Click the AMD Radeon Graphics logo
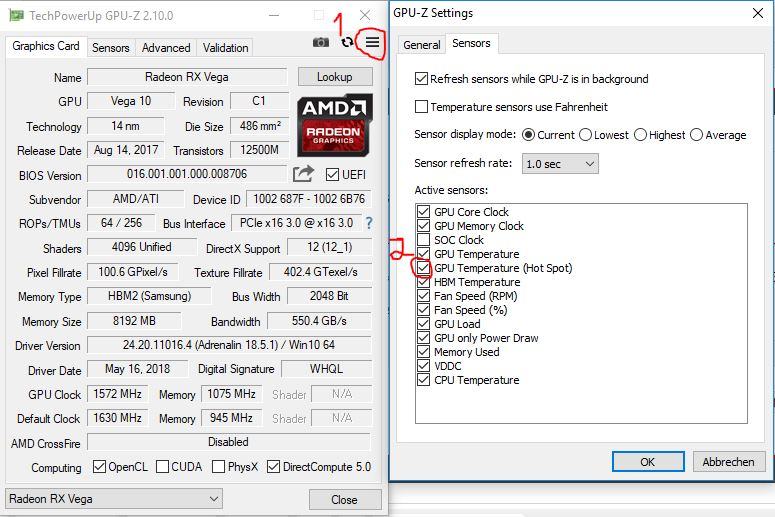 (x=335, y=126)
